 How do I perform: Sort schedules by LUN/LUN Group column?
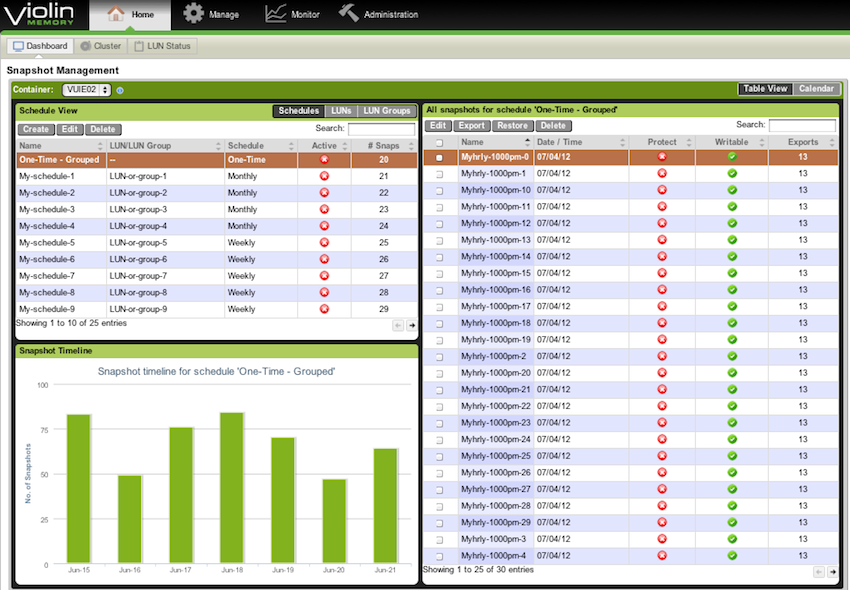pos(165,146)
